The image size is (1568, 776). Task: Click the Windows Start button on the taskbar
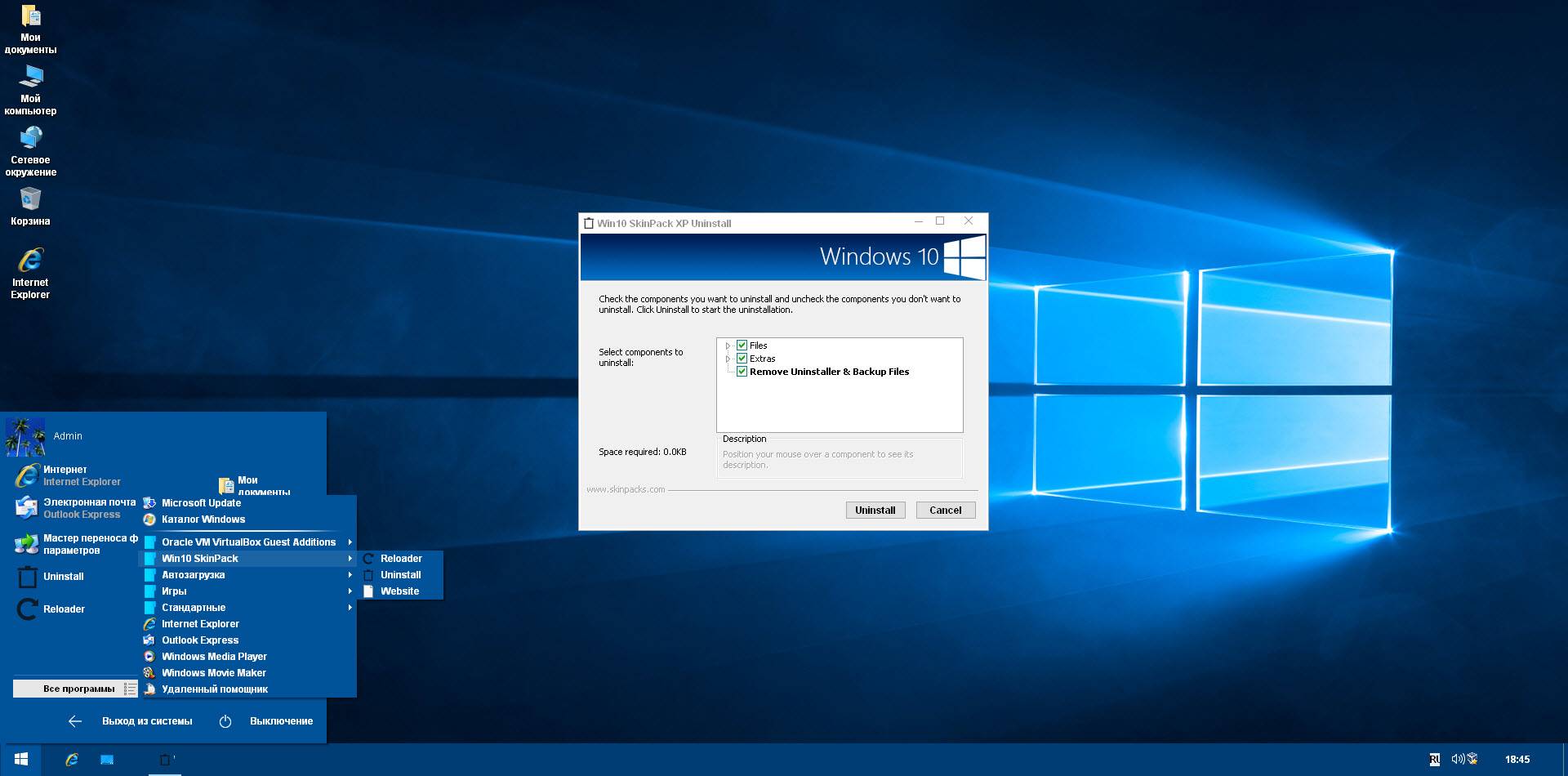point(21,760)
